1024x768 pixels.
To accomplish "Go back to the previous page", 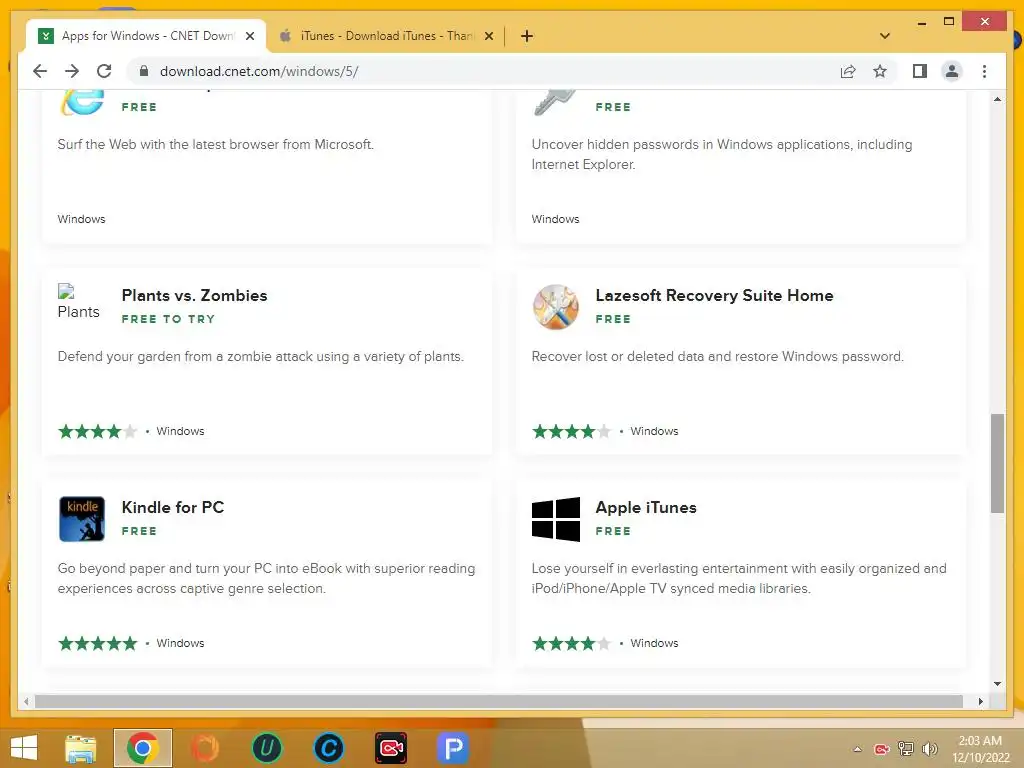I will [40, 71].
